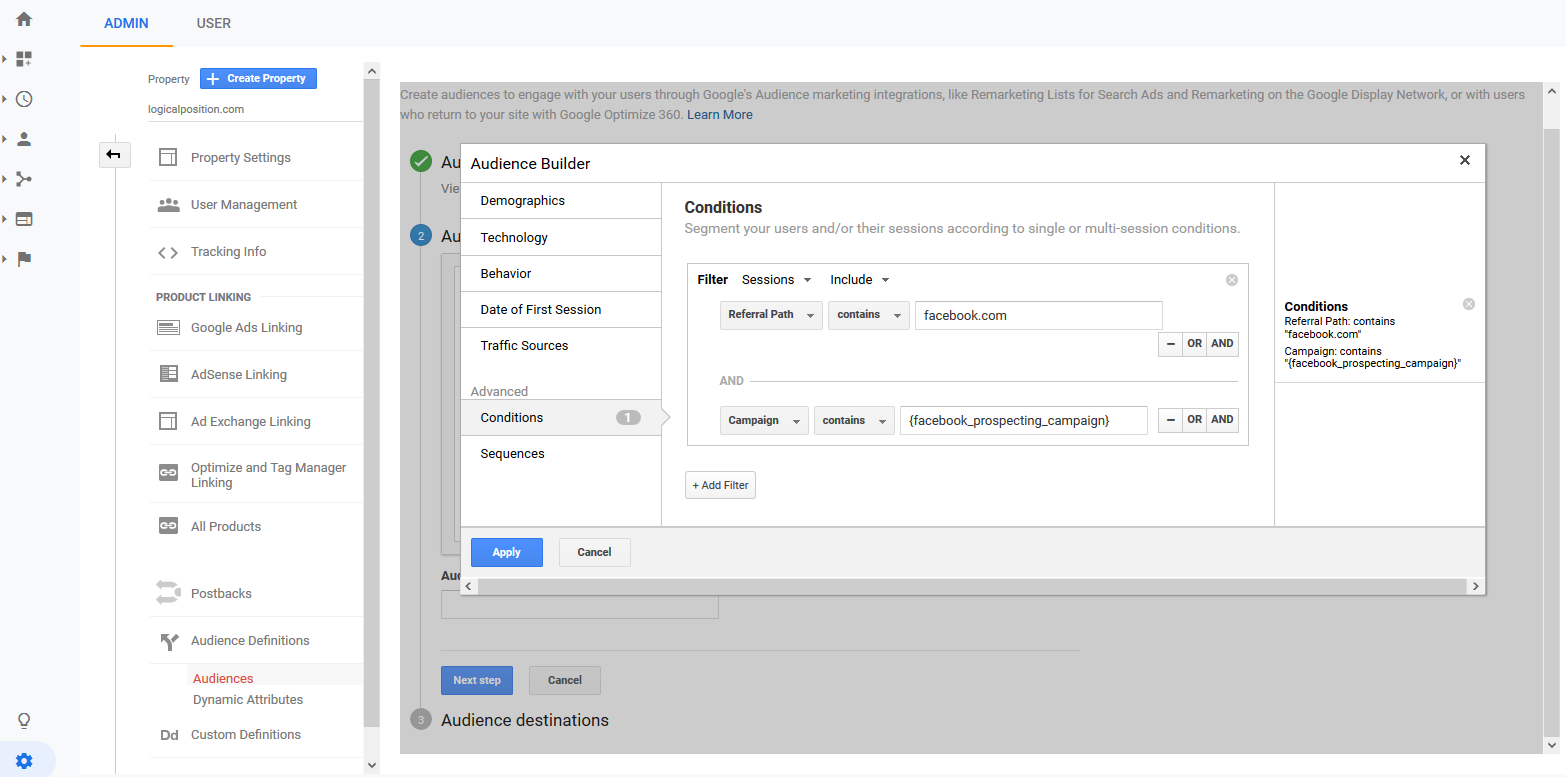Viewport: 1566px width, 777px height.
Task: Cancel the Audience Builder dialog
Action: click(594, 552)
